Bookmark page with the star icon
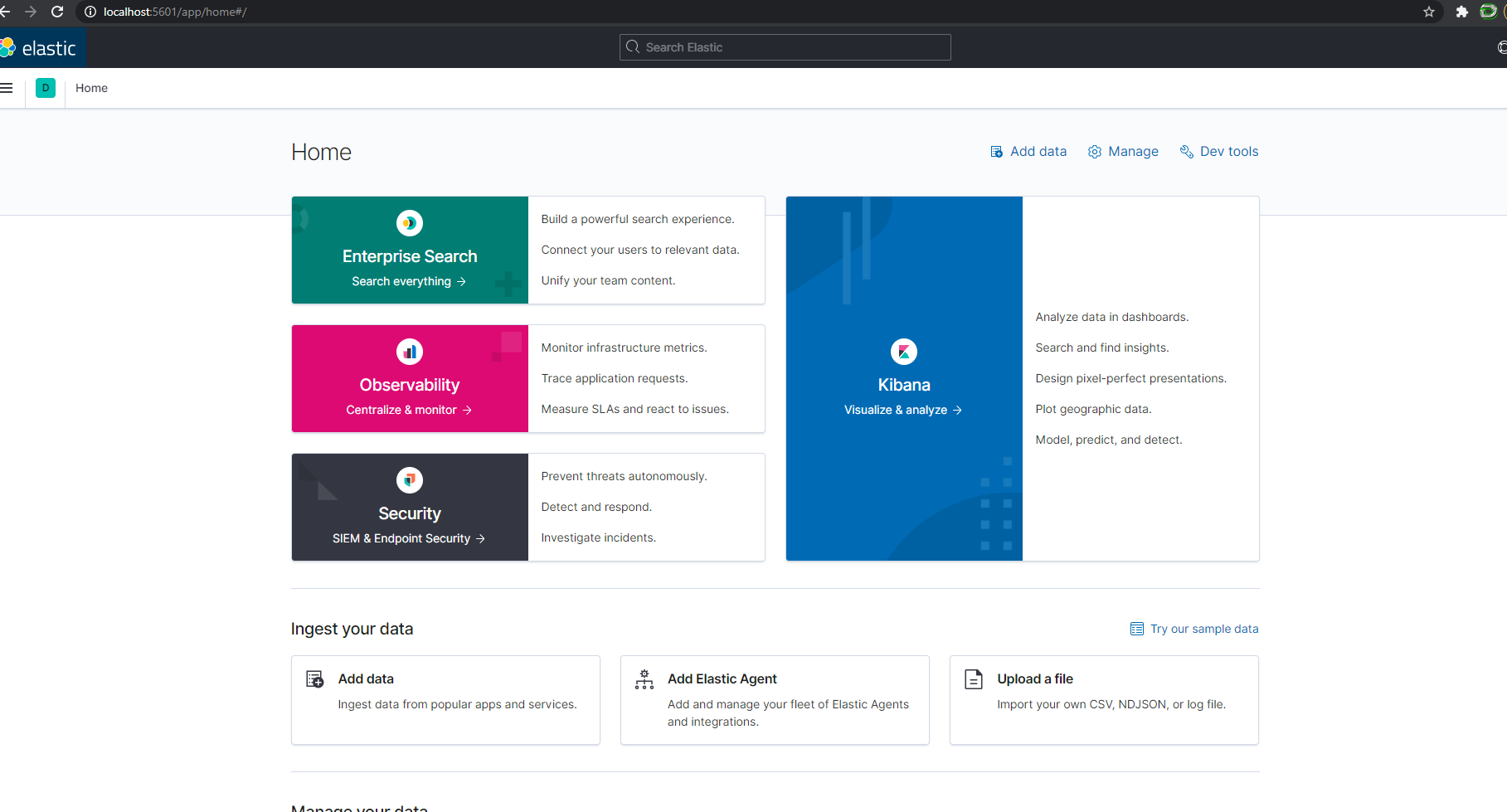This screenshot has height=812, width=1507. pyautogui.click(x=1429, y=12)
